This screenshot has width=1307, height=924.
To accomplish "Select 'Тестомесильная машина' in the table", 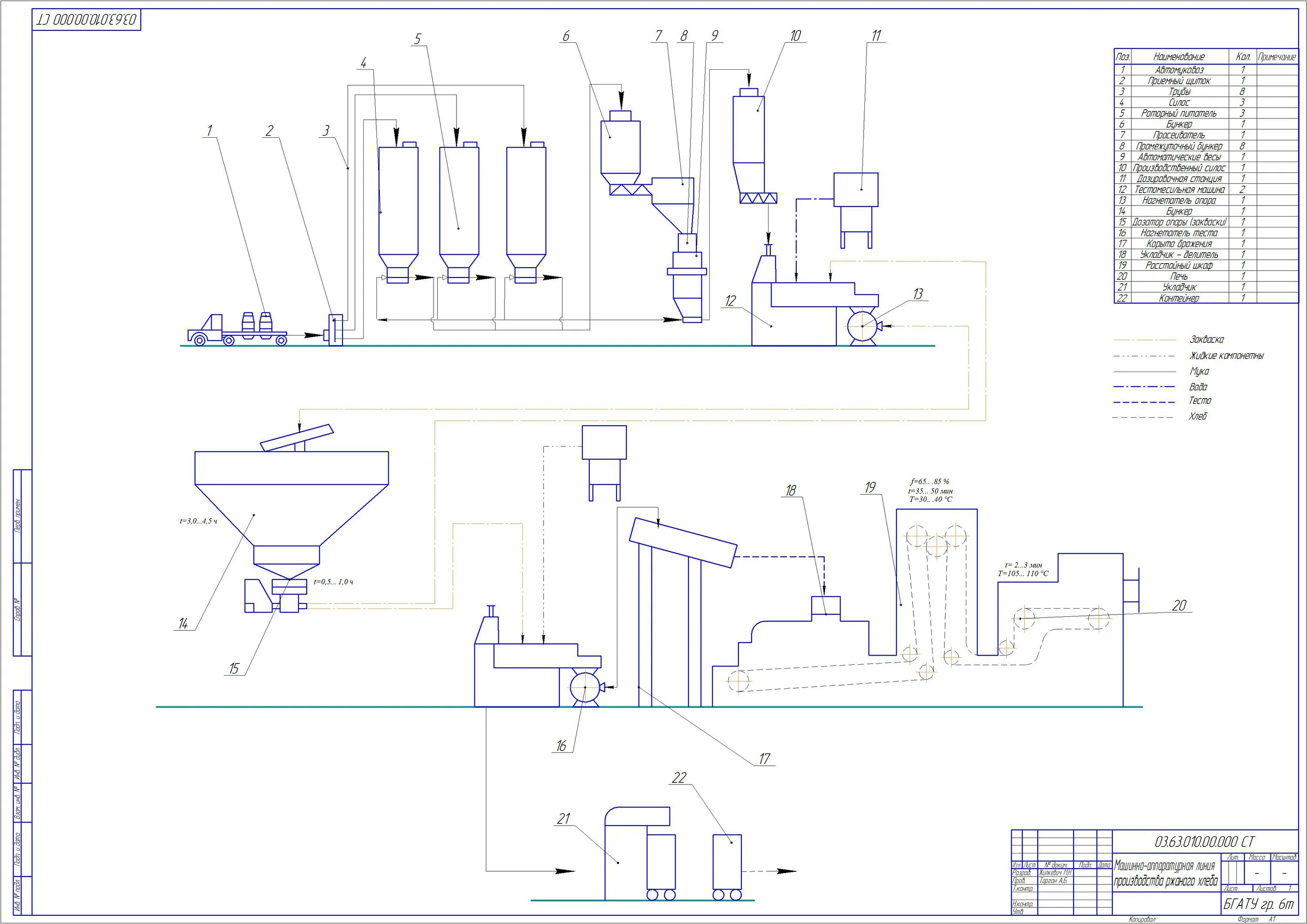I will pyautogui.click(x=1179, y=189).
